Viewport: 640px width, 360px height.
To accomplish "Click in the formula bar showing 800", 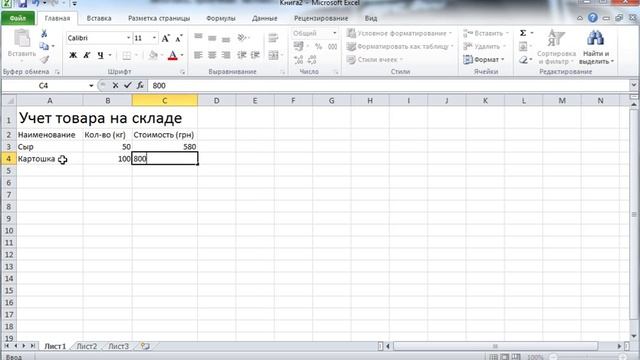I will [388, 86].
